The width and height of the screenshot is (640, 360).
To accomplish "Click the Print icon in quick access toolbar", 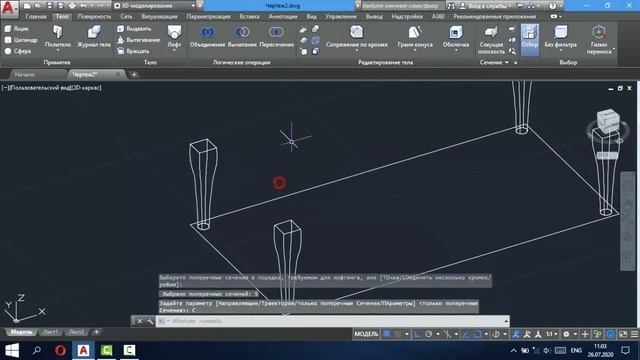I will point(72,6).
